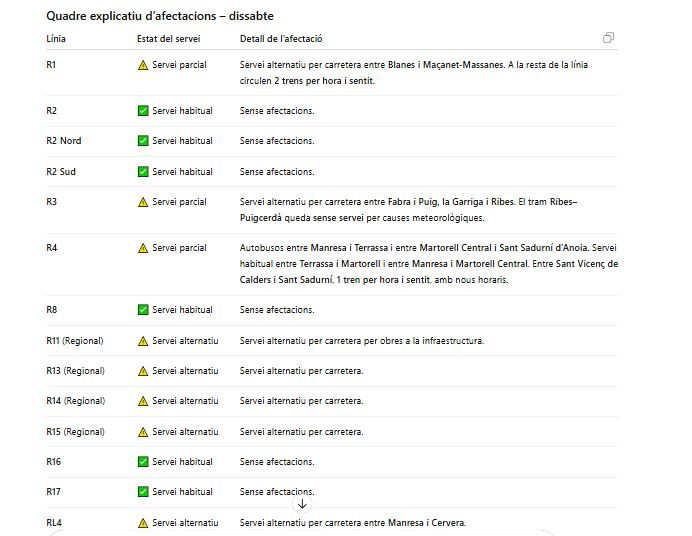This screenshot has height=536, width=692.
Task: Click the warning icon in row R1
Action: [x=143, y=65]
